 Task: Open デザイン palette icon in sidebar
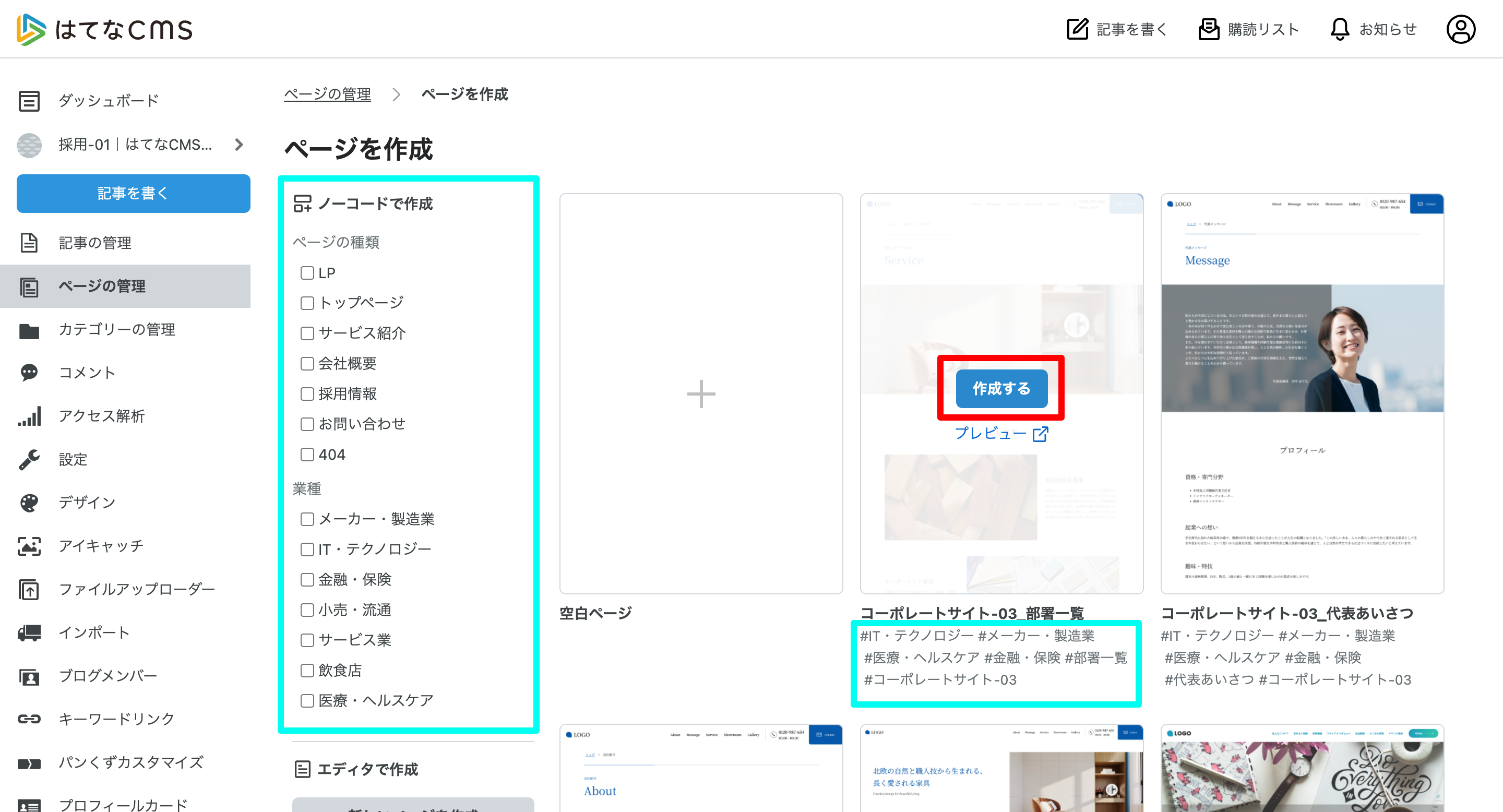[x=29, y=502]
